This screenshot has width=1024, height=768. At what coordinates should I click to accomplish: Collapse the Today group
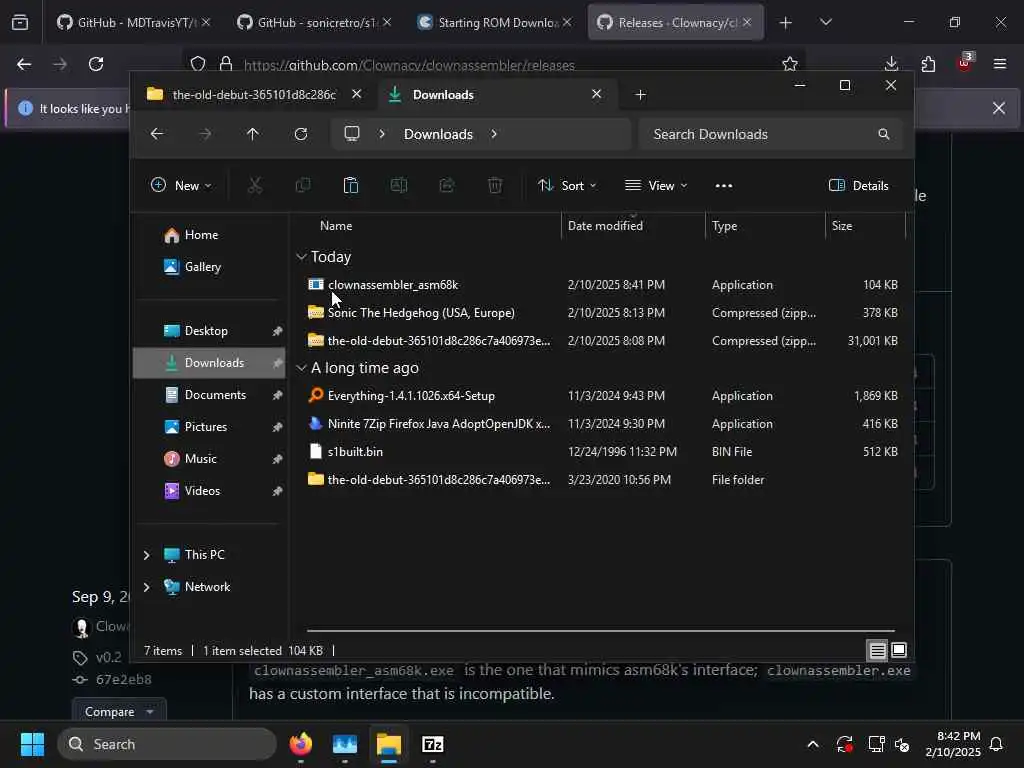coord(301,257)
